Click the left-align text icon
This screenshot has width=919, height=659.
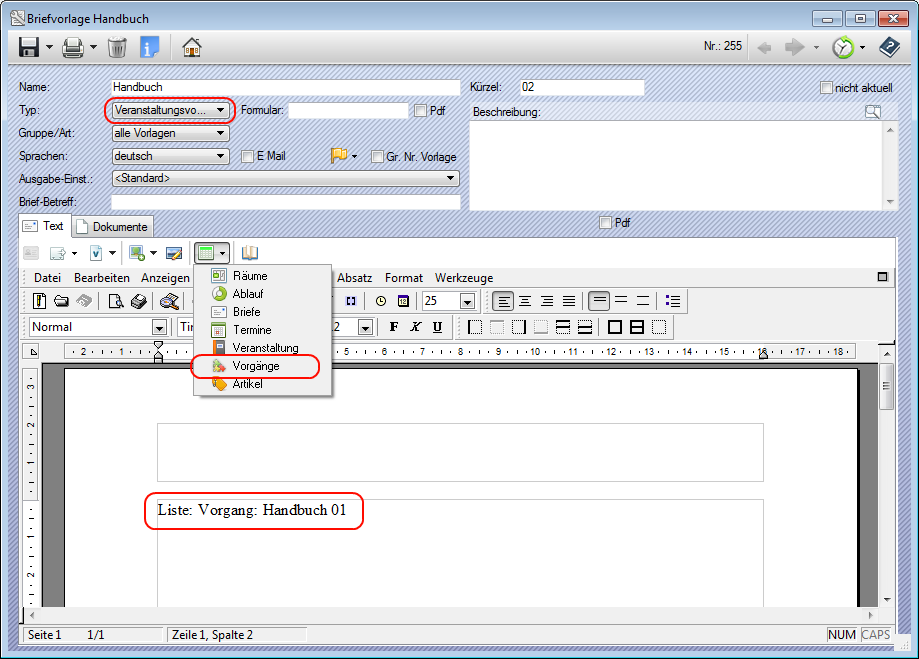click(503, 301)
